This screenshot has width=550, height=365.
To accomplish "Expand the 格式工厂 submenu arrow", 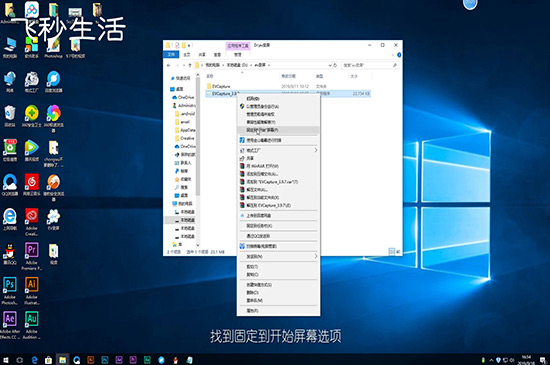I will (316, 150).
